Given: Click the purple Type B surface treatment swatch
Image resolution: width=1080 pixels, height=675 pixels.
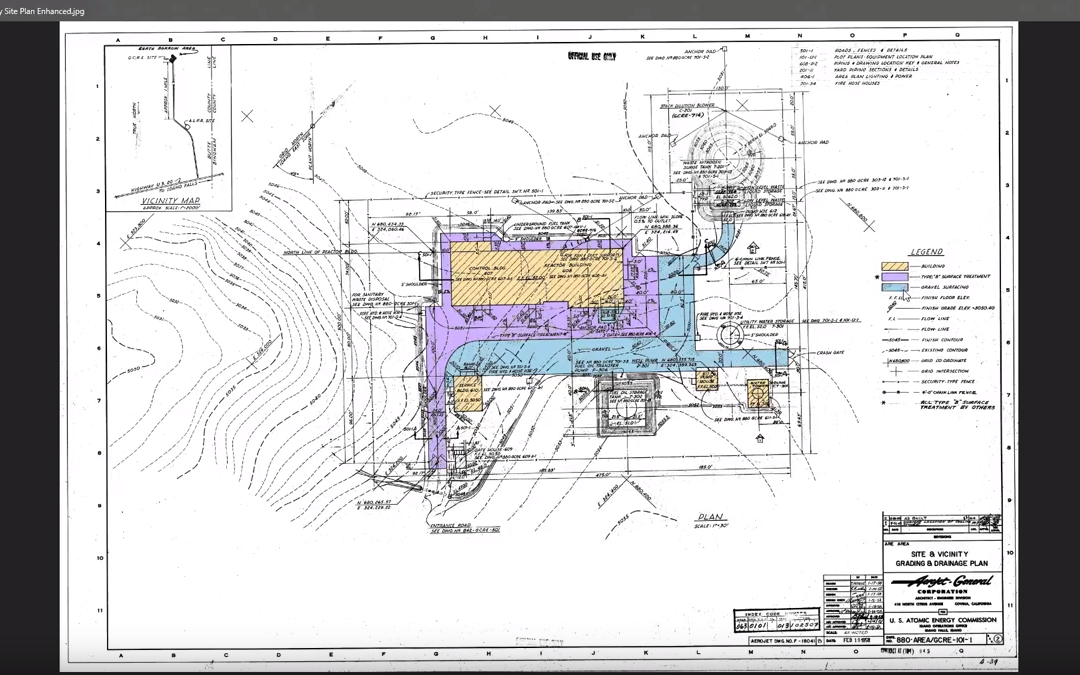Looking at the screenshot, I should [x=895, y=276].
